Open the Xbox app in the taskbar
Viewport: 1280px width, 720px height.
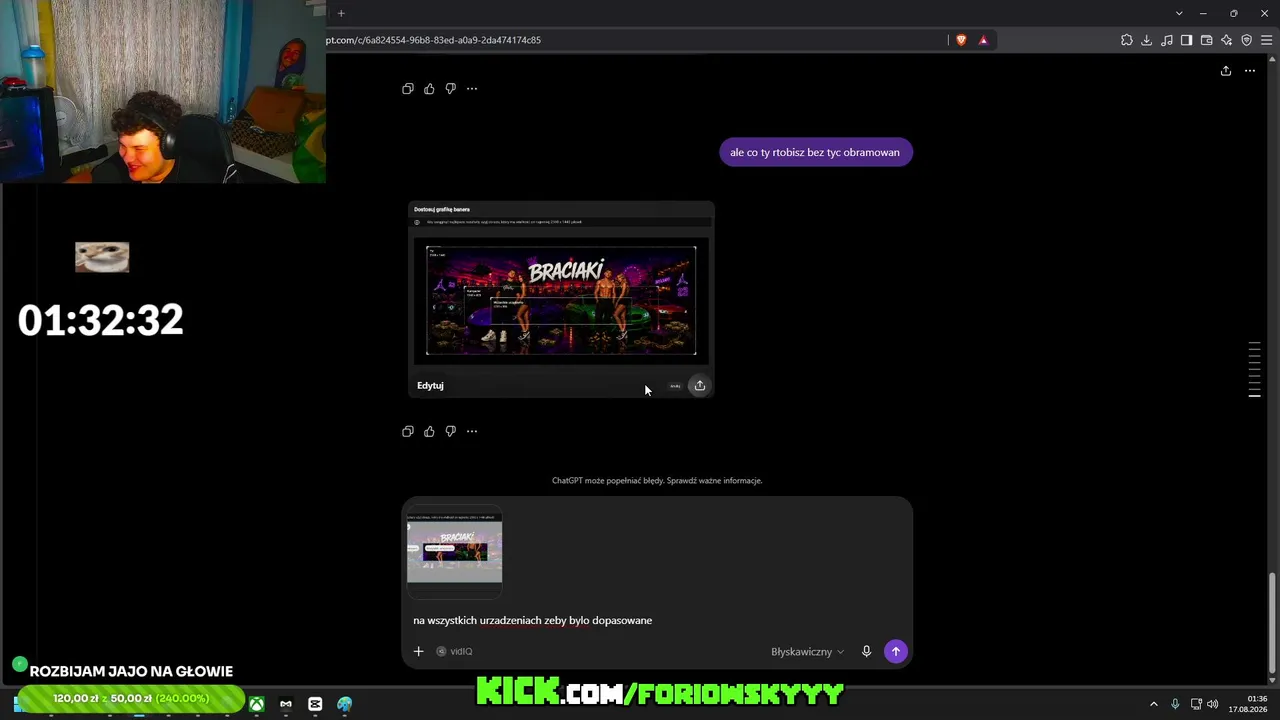pyautogui.click(x=257, y=704)
